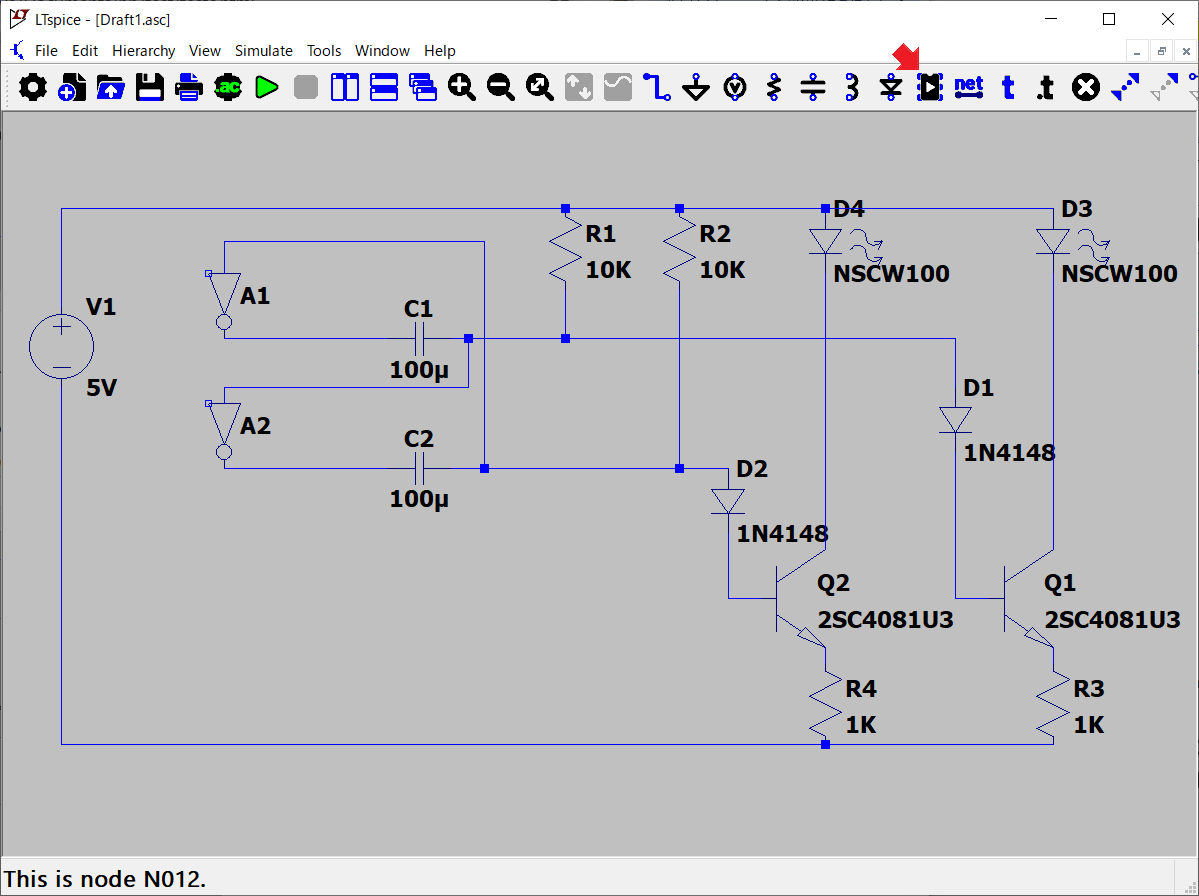The image size is (1199, 896).
Task: Click voltage source V1 on schematic
Action: coord(62,347)
